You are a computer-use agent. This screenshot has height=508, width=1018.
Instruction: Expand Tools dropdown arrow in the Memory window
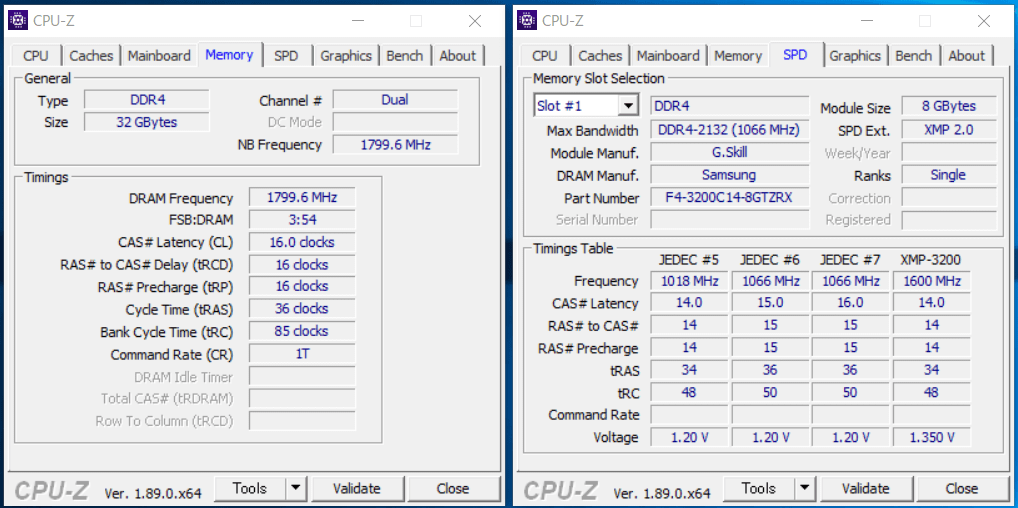295,488
